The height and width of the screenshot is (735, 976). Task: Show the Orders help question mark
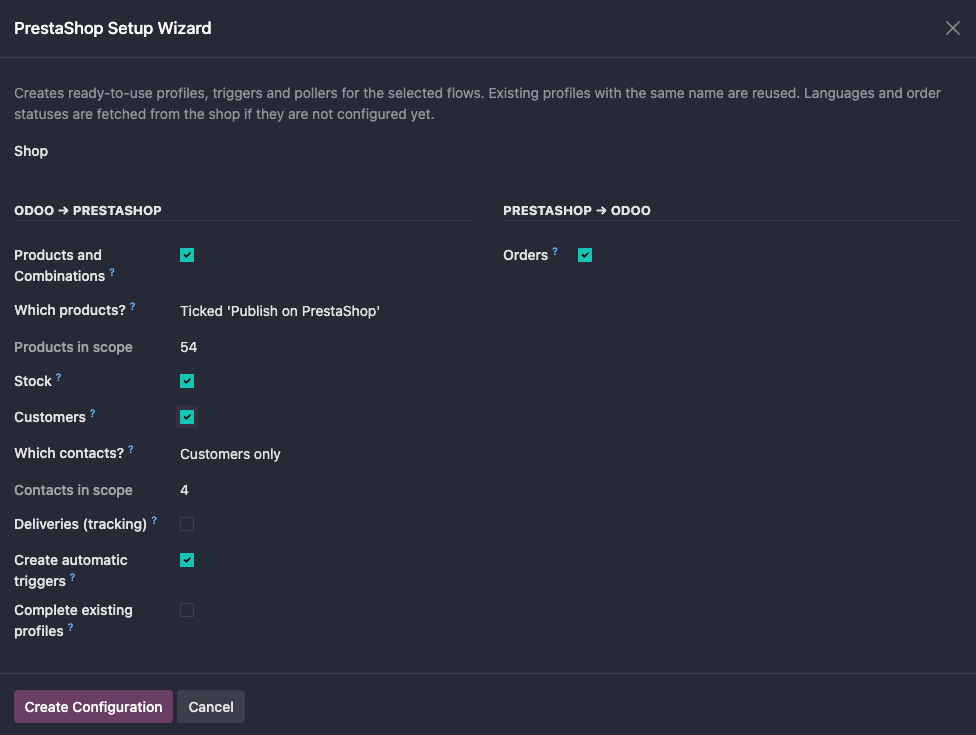coord(555,251)
